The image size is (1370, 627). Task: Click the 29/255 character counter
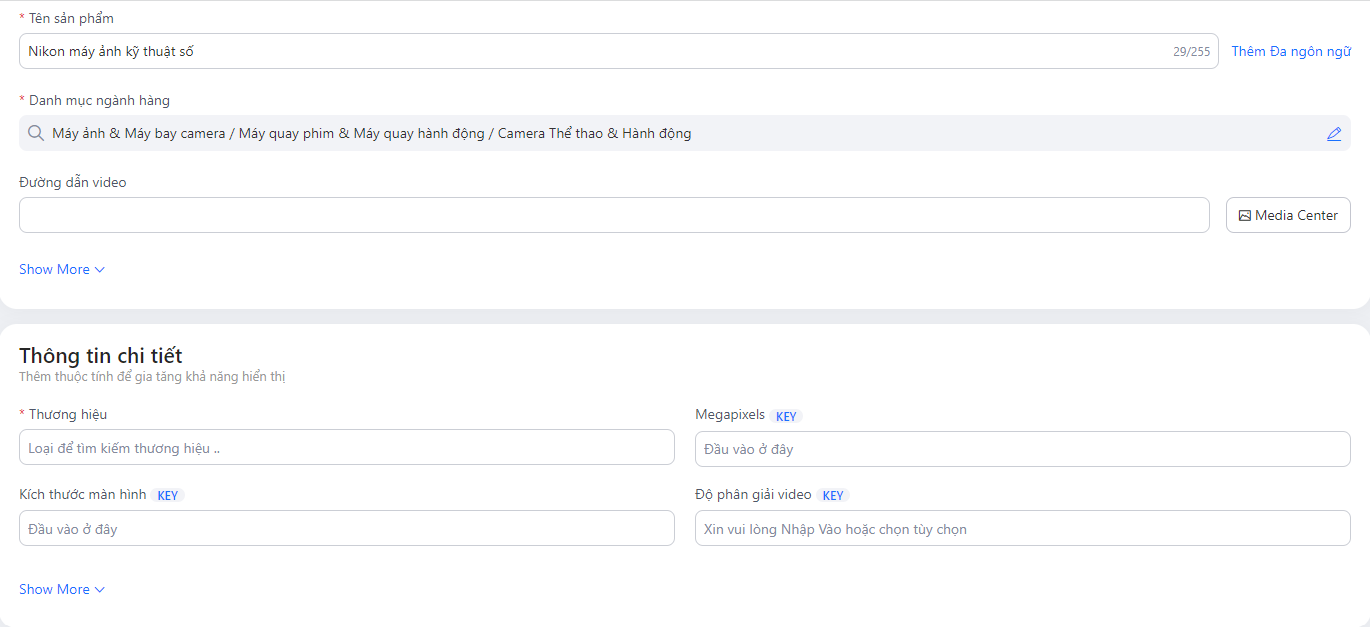[1191, 52]
